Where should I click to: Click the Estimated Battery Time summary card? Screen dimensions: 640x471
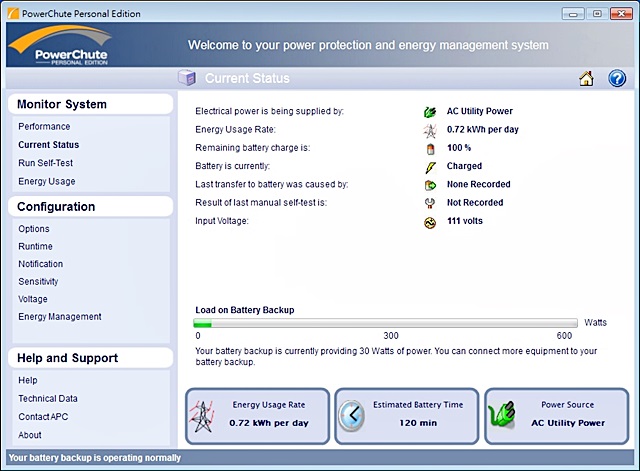407,416
